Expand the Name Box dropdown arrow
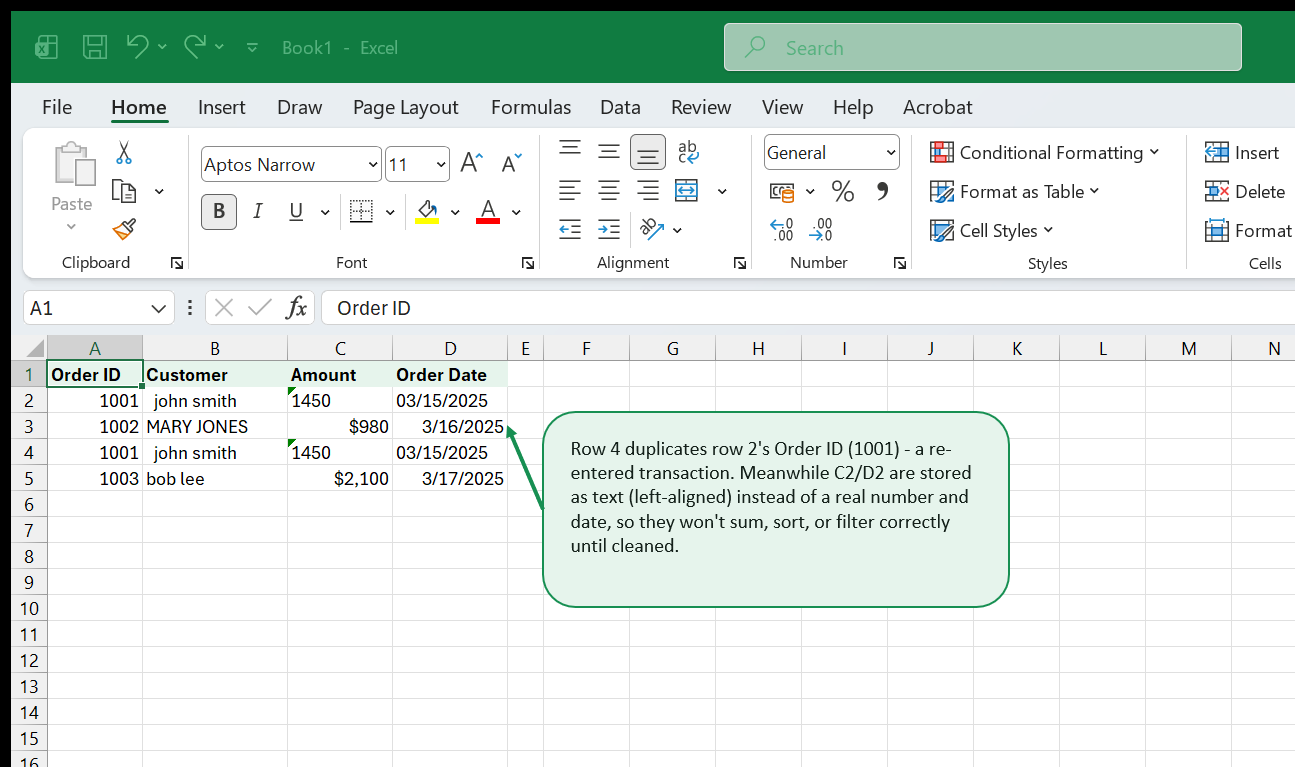This screenshot has width=1295, height=767. 158,308
